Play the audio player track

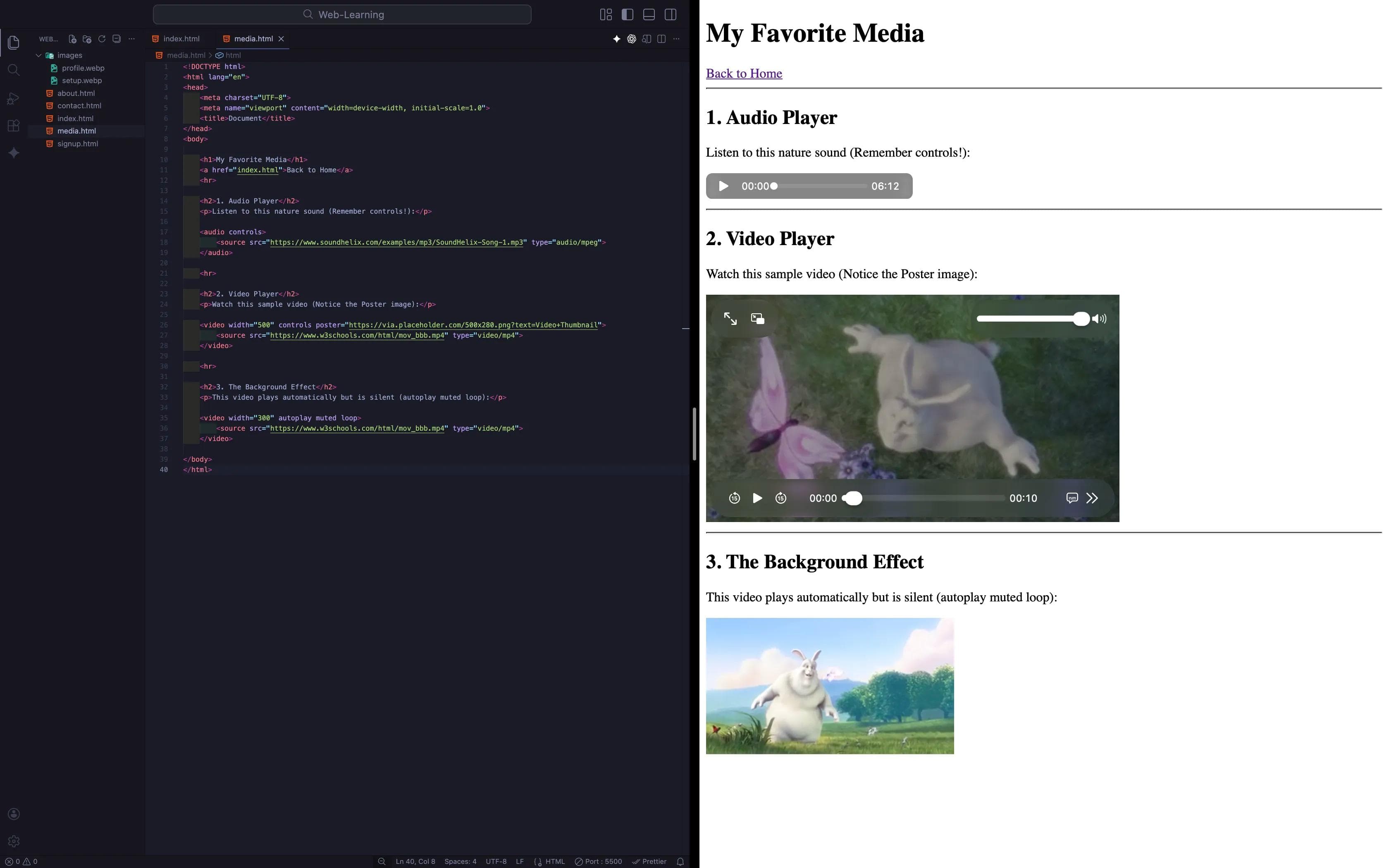(723, 186)
